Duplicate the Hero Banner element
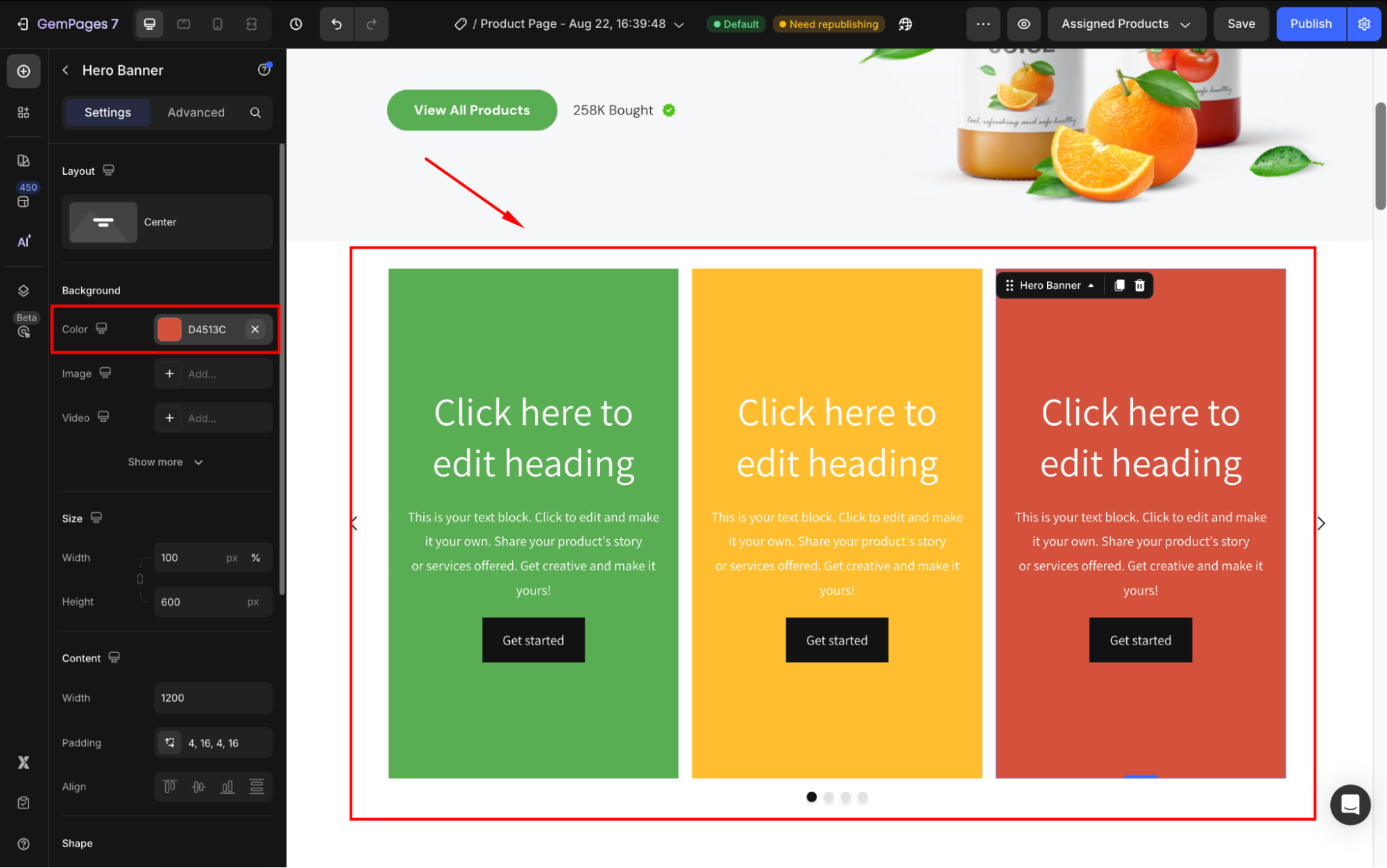 1118,285
